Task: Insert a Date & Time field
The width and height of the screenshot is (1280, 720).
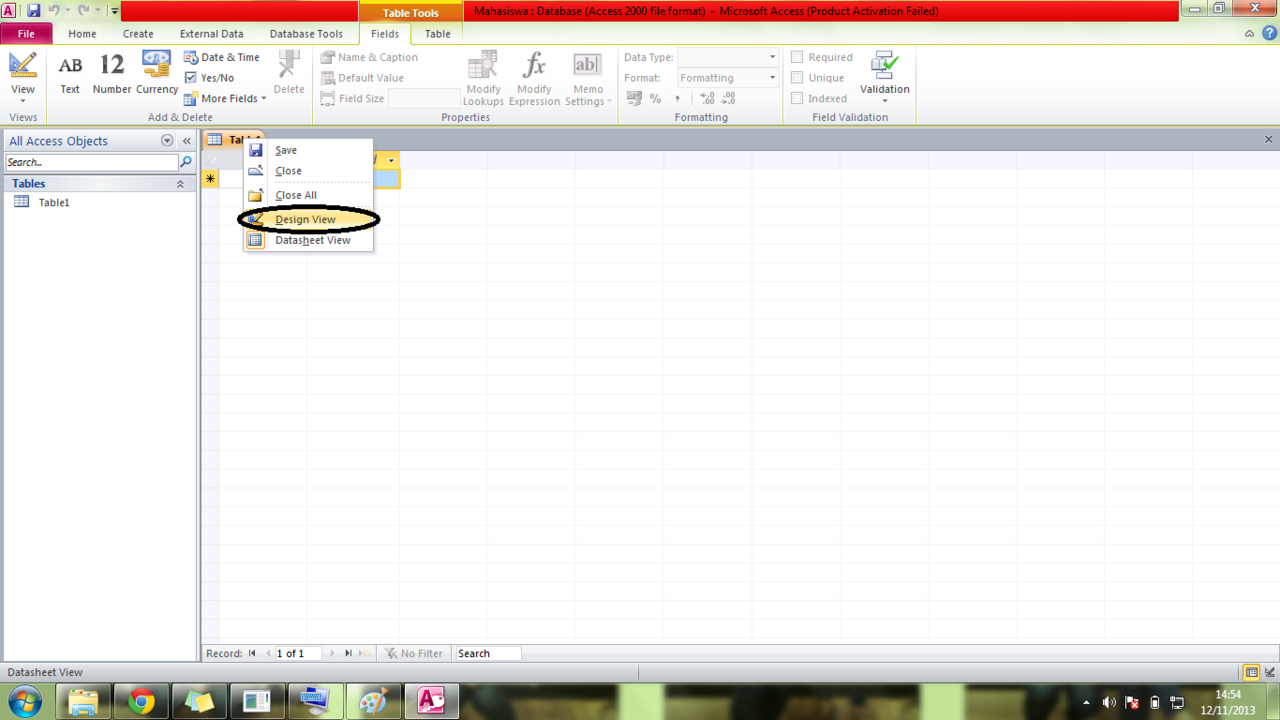Action: pos(222,58)
